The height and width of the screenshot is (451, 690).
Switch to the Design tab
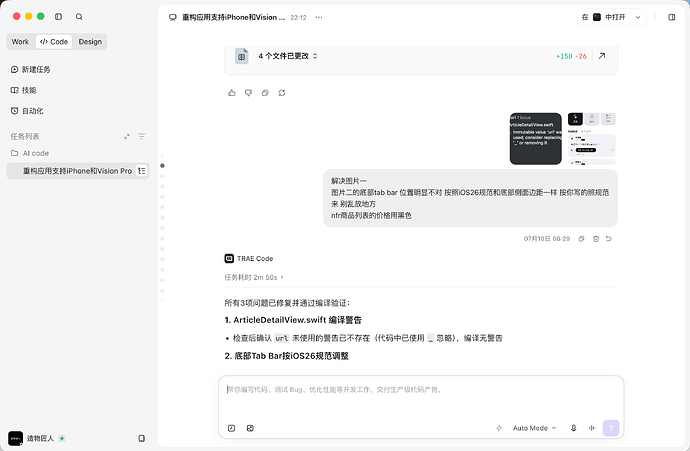[90, 42]
